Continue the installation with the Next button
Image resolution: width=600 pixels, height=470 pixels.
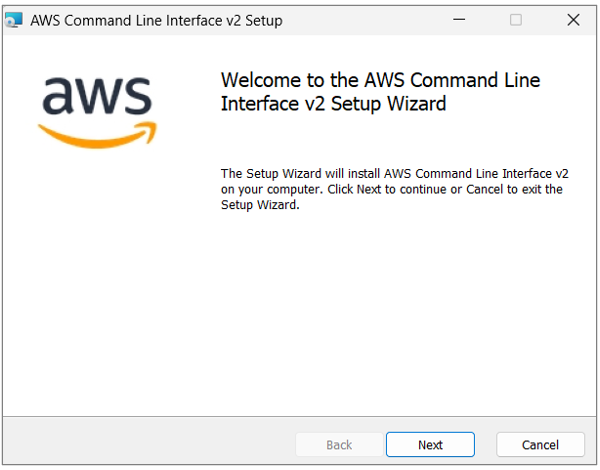(430, 445)
